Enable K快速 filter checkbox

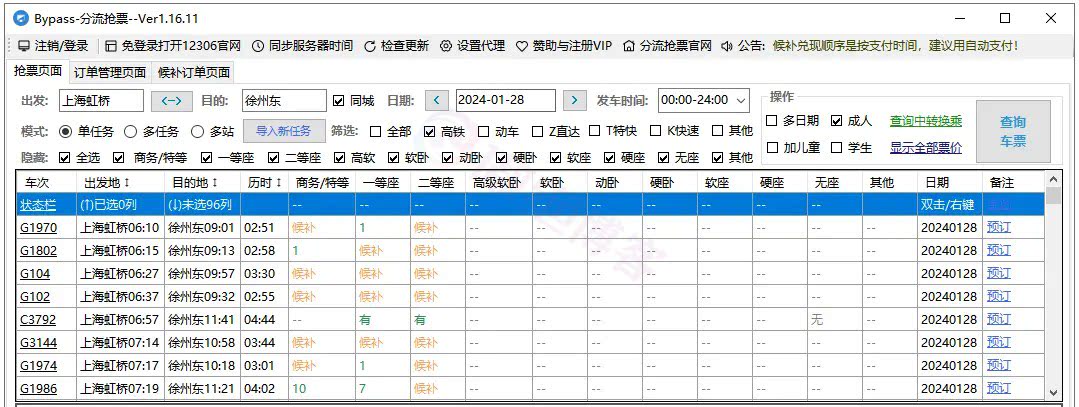[x=654, y=132]
